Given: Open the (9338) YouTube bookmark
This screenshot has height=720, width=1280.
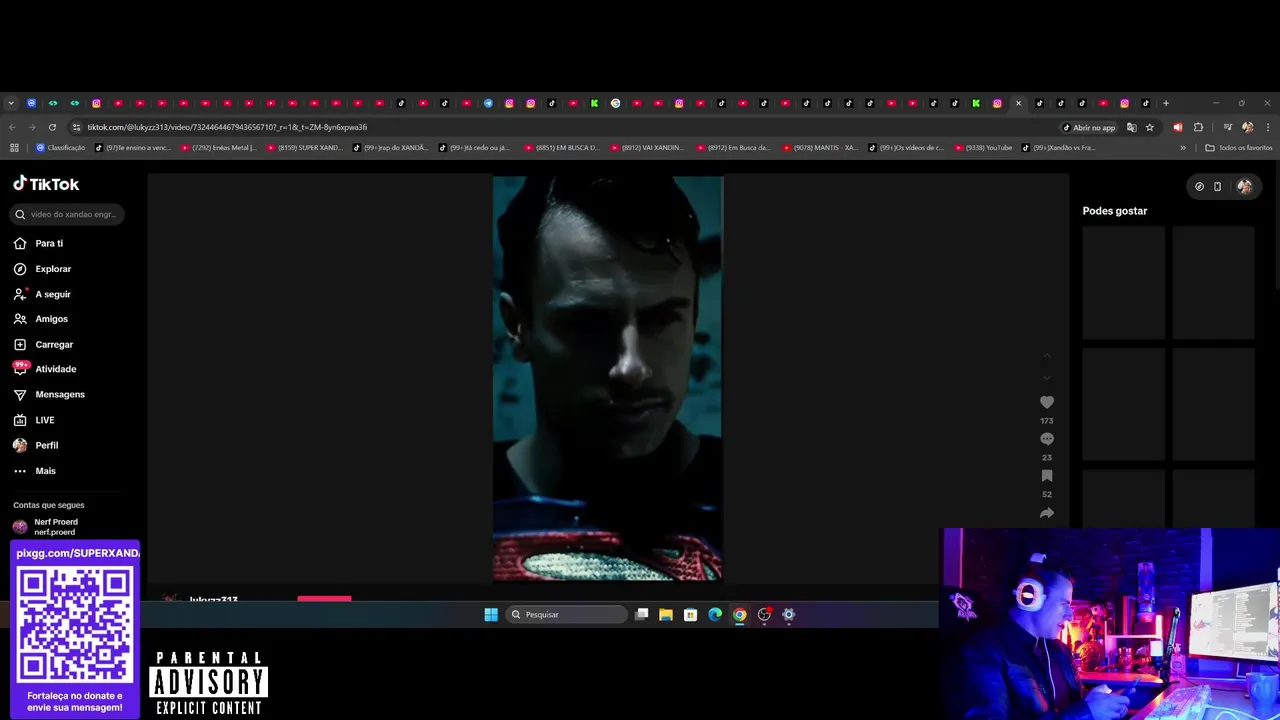Looking at the screenshot, I should click(983, 148).
